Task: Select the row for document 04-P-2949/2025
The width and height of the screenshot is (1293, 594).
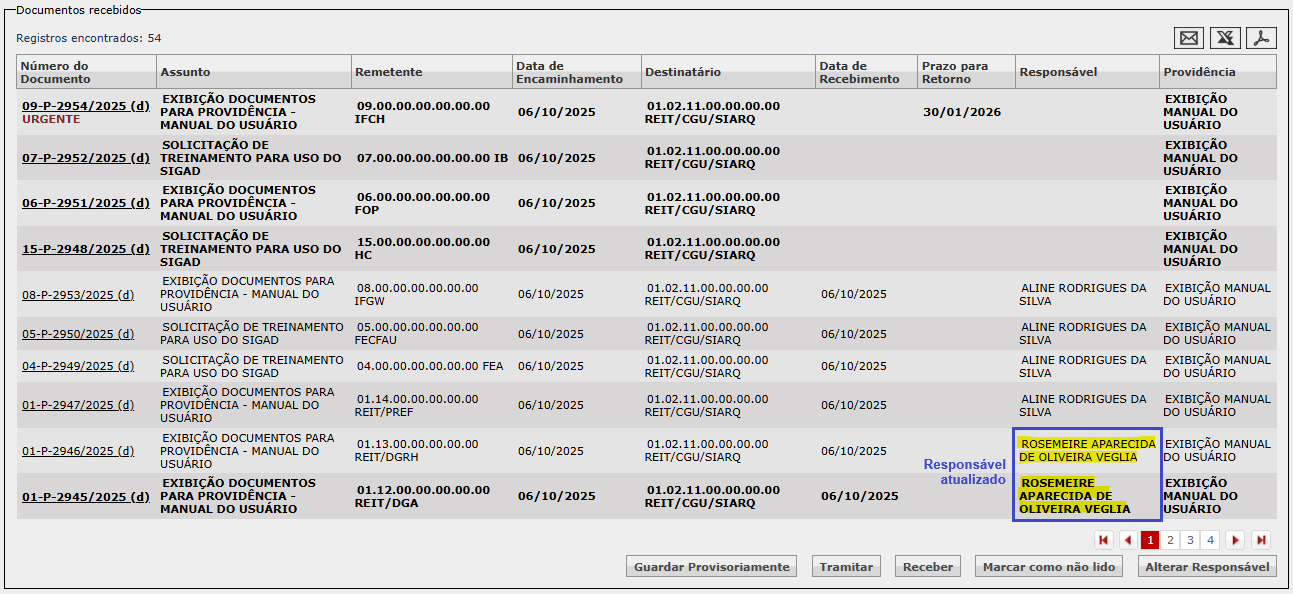Action: pos(77,367)
